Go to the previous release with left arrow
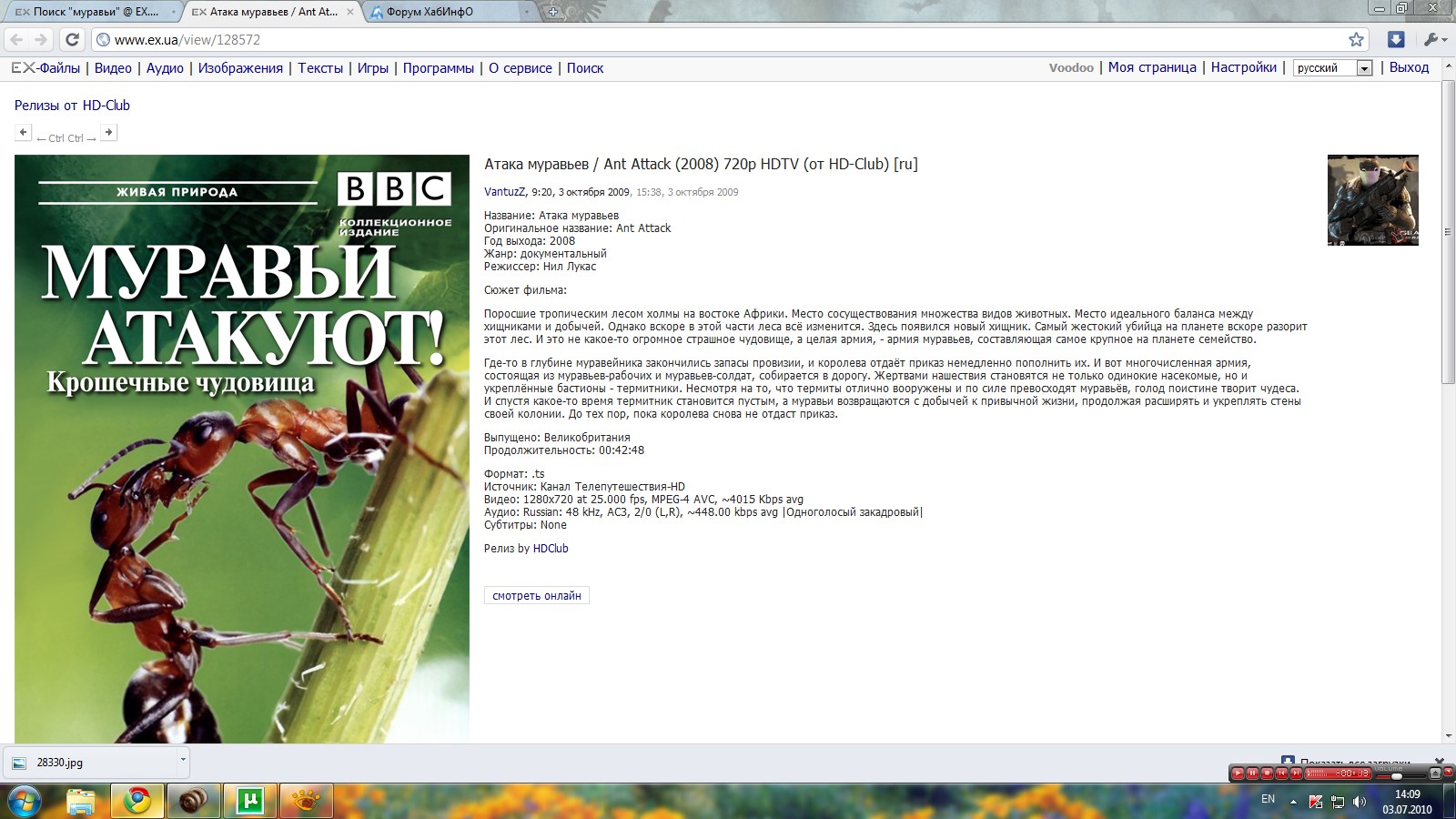Screen dimensions: 1456x819 [x=24, y=133]
